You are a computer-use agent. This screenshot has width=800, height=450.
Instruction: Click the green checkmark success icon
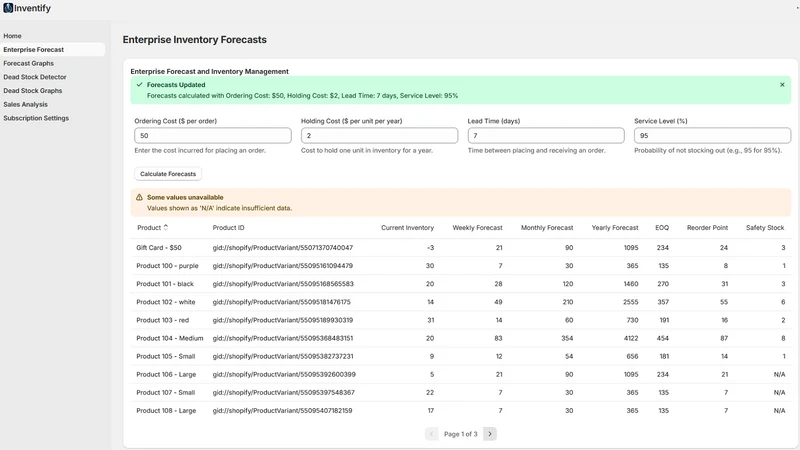coord(139,85)
